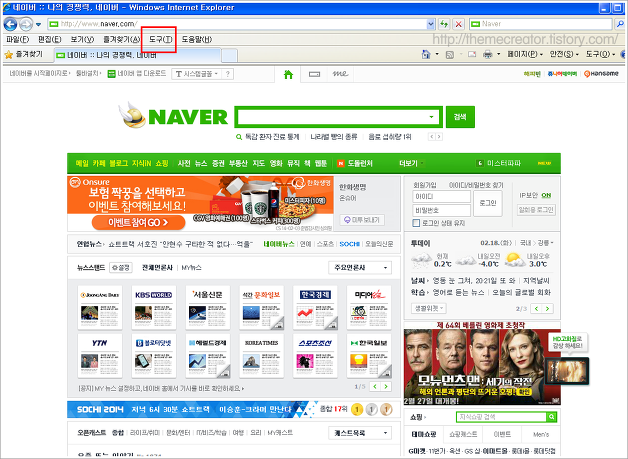Toggle 로그인 상태 유지 checkbox
The image size is (628, 459).
(x=416, y=223)
